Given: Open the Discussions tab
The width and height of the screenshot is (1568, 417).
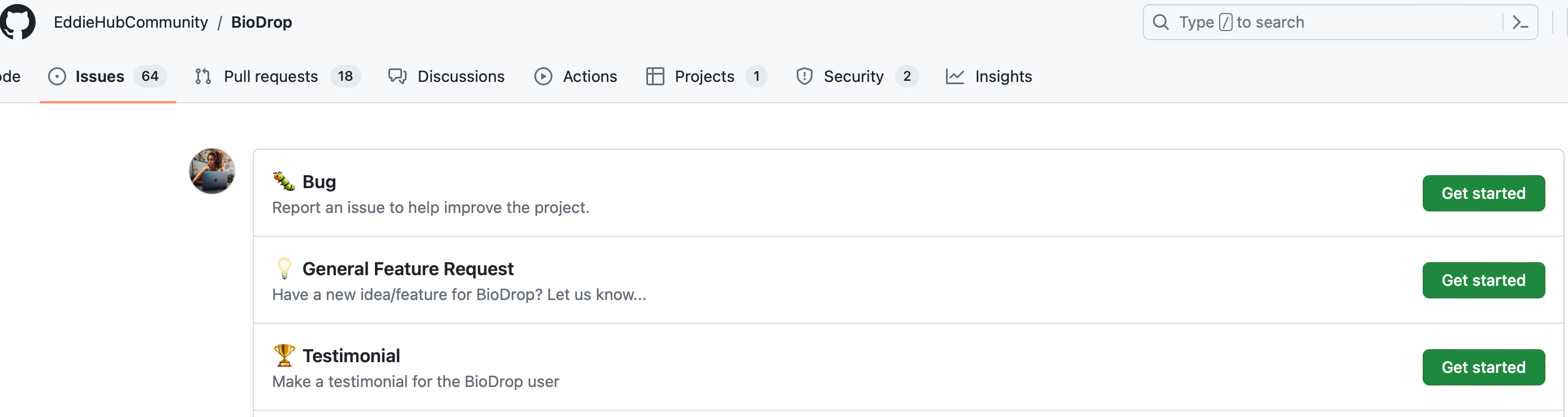Looking at the screenshot, I should [x=447, y=77].
